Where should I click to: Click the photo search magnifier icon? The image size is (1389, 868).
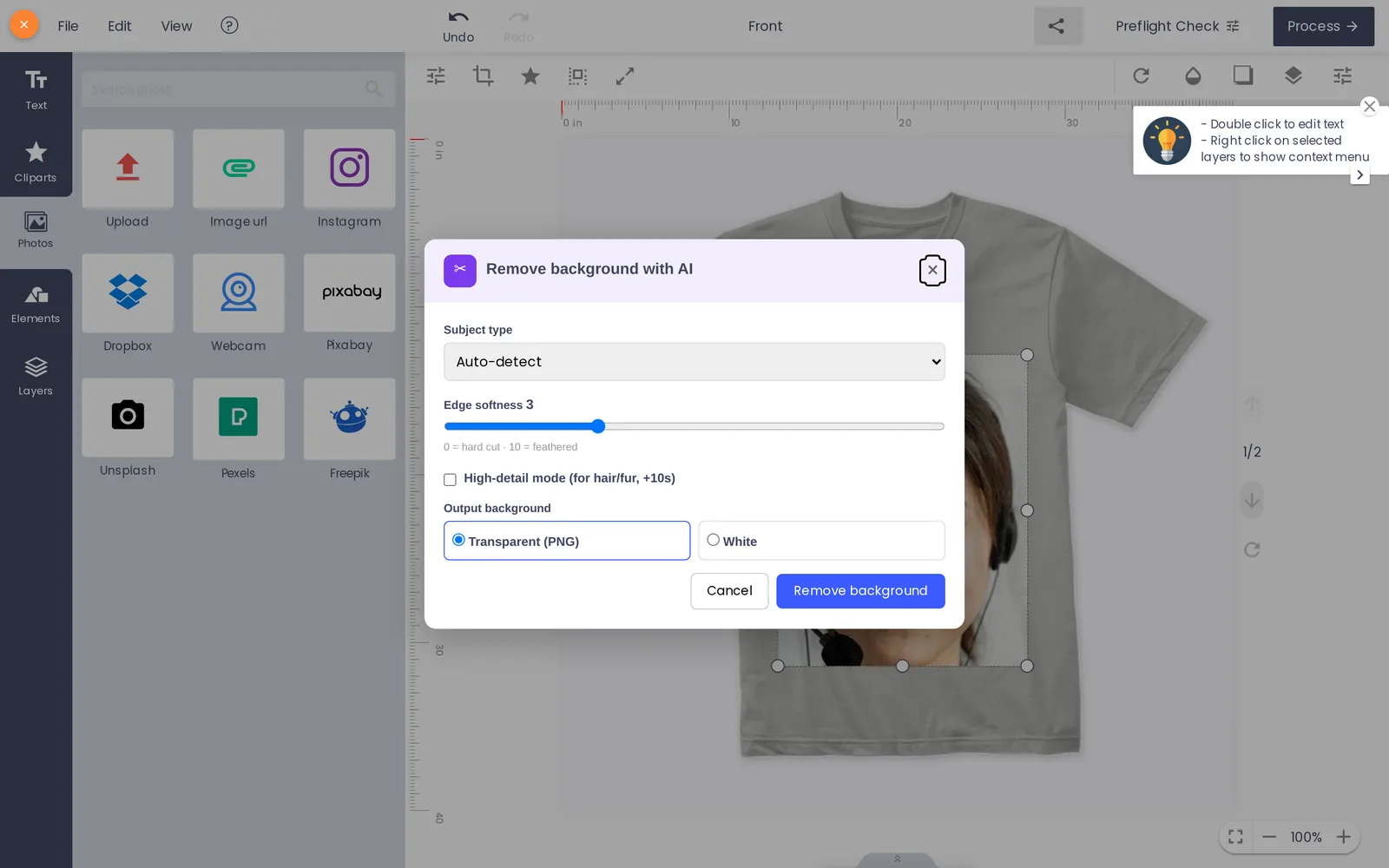click(x=374, y=89)
